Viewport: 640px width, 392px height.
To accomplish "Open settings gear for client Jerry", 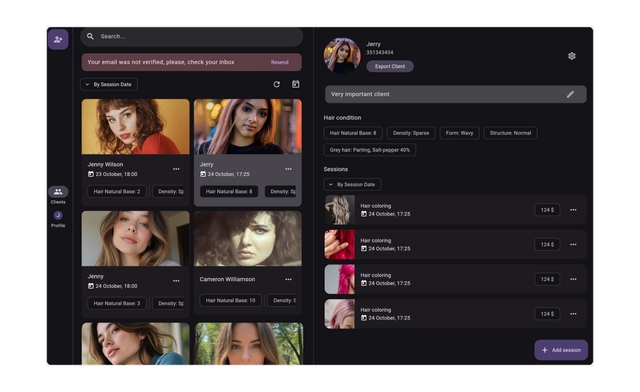I will click(x=571, y=56).
